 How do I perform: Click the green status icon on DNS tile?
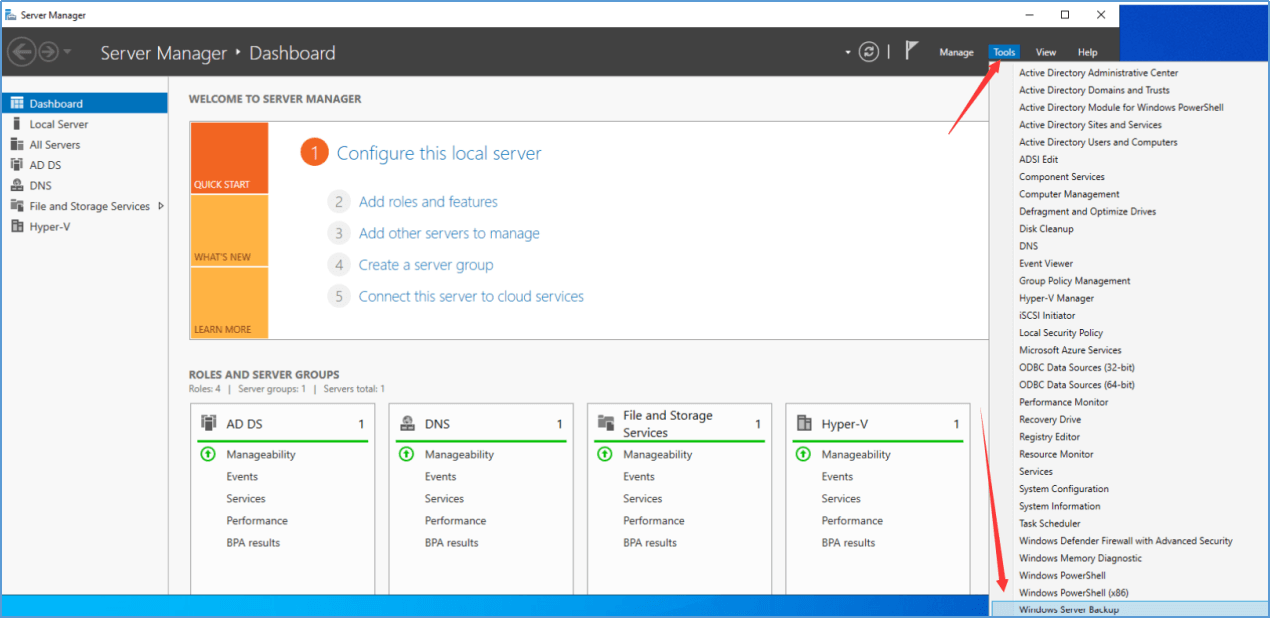coord(405,454)
